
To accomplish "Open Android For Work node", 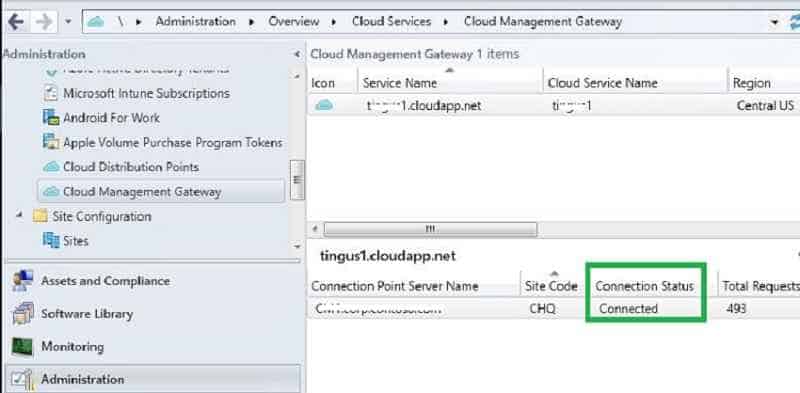I will 111,118.
